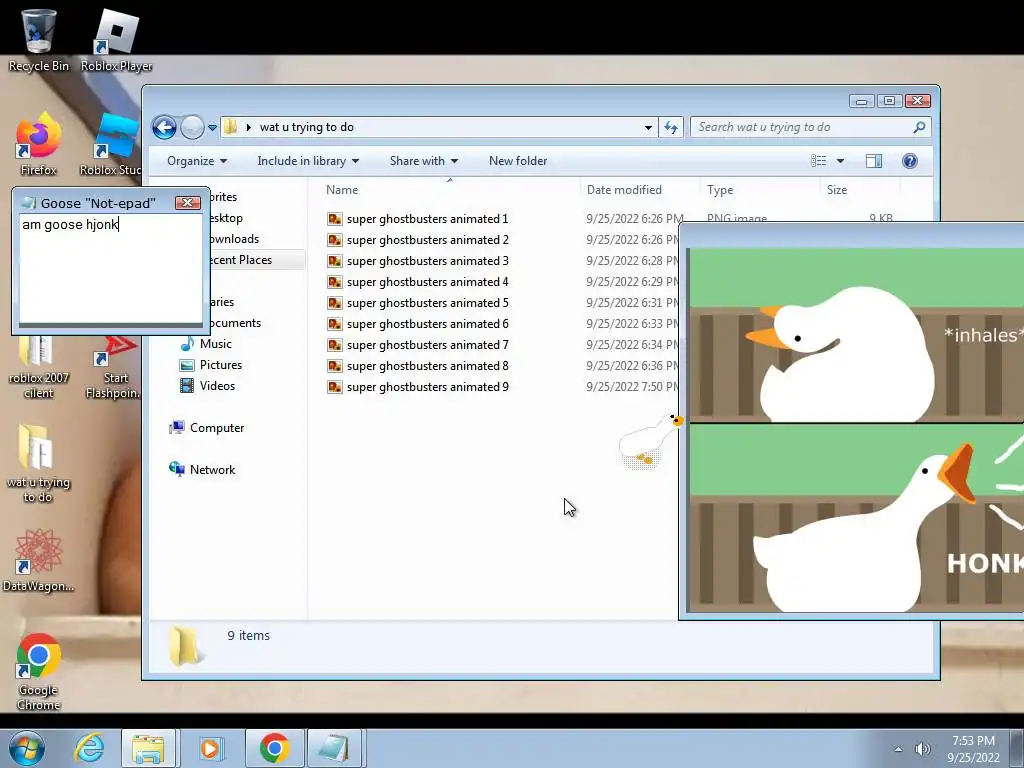Image resolution: width=1024 pixels, height=768 pixels.
Task: Click inside the Goose Not-epad text area
Action: pyautogui.click(x=110, y=269)
